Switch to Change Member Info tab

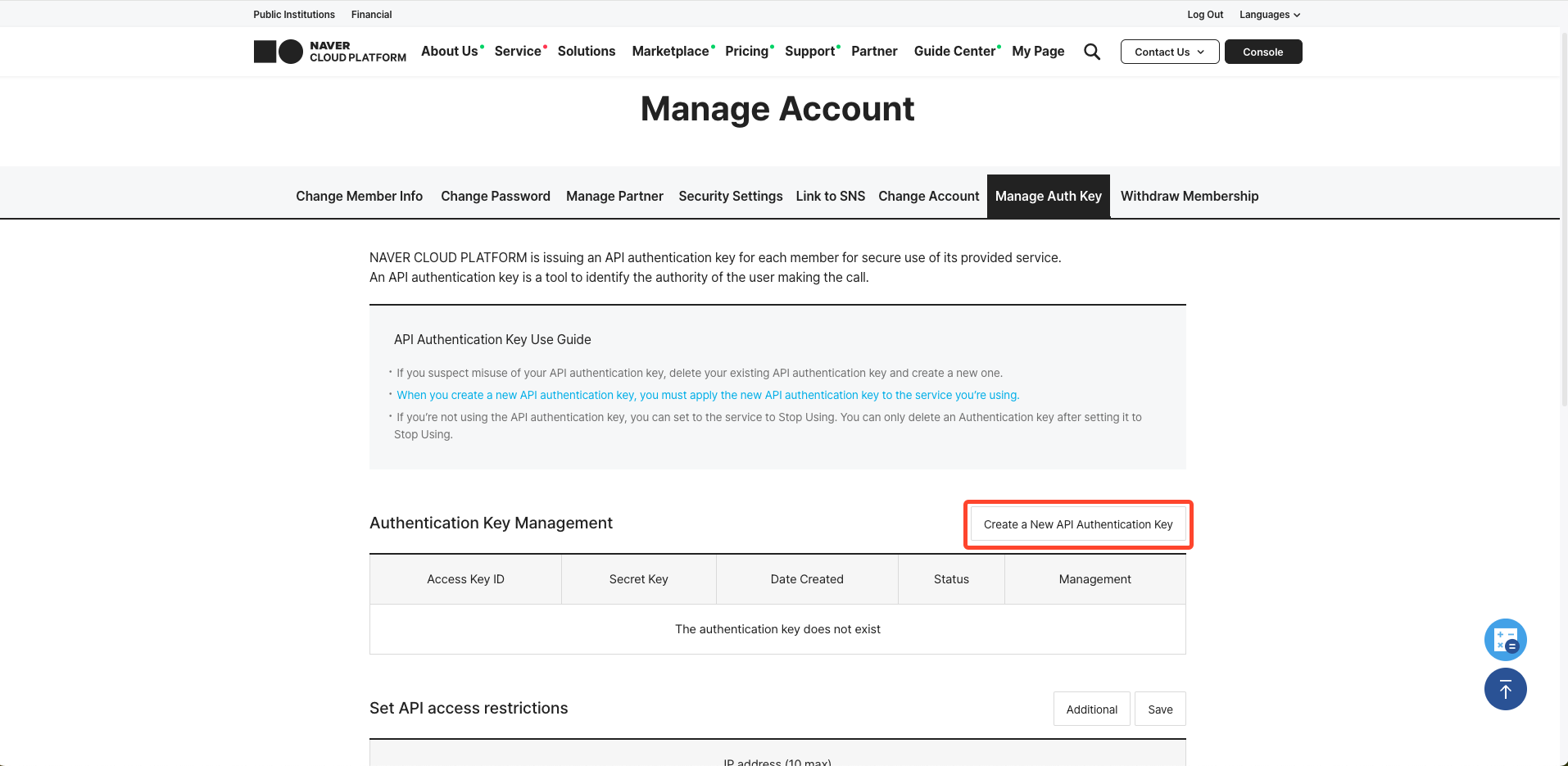coord(360,196)
